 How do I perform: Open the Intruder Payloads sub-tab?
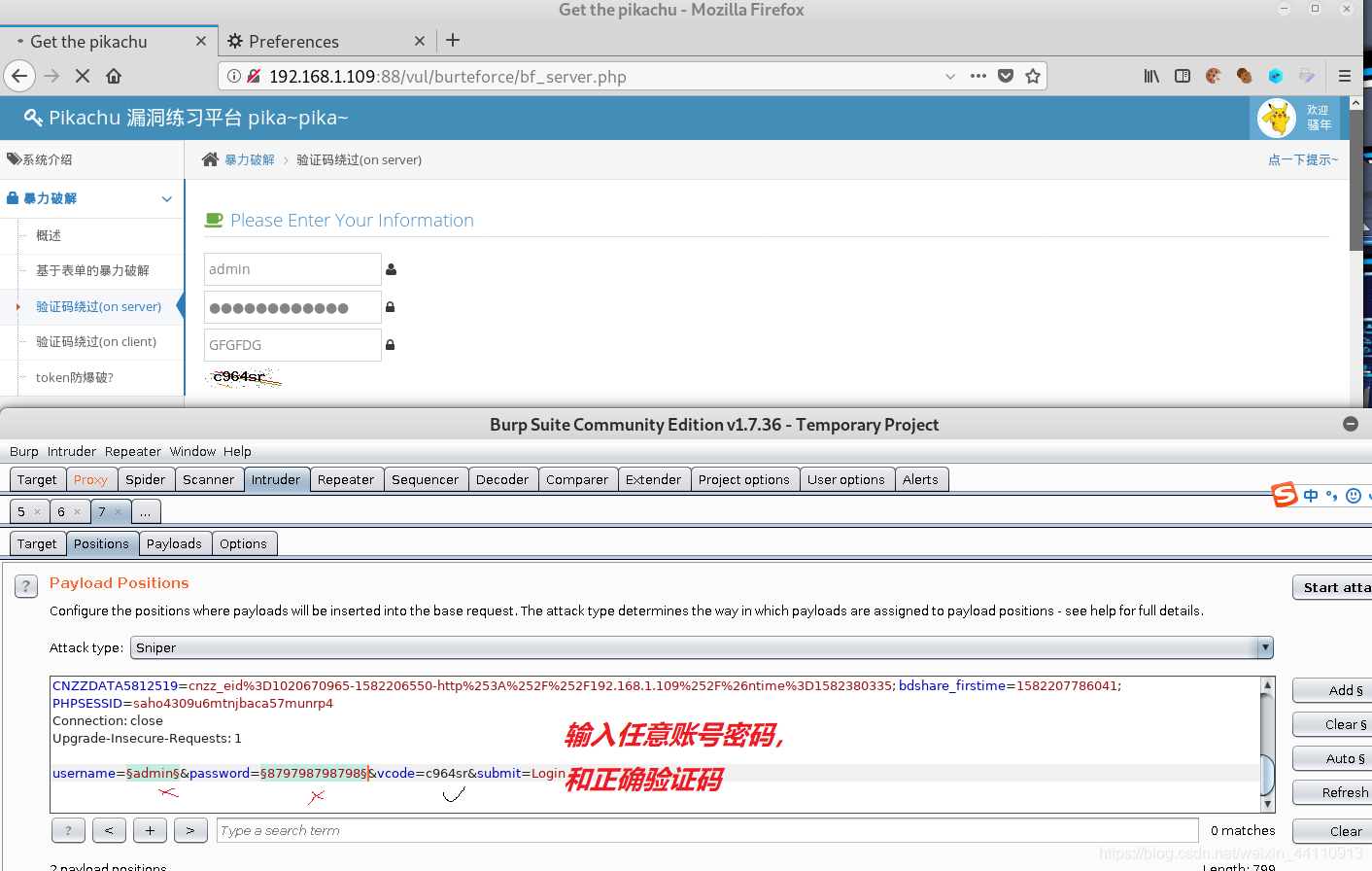coord(174,543)
